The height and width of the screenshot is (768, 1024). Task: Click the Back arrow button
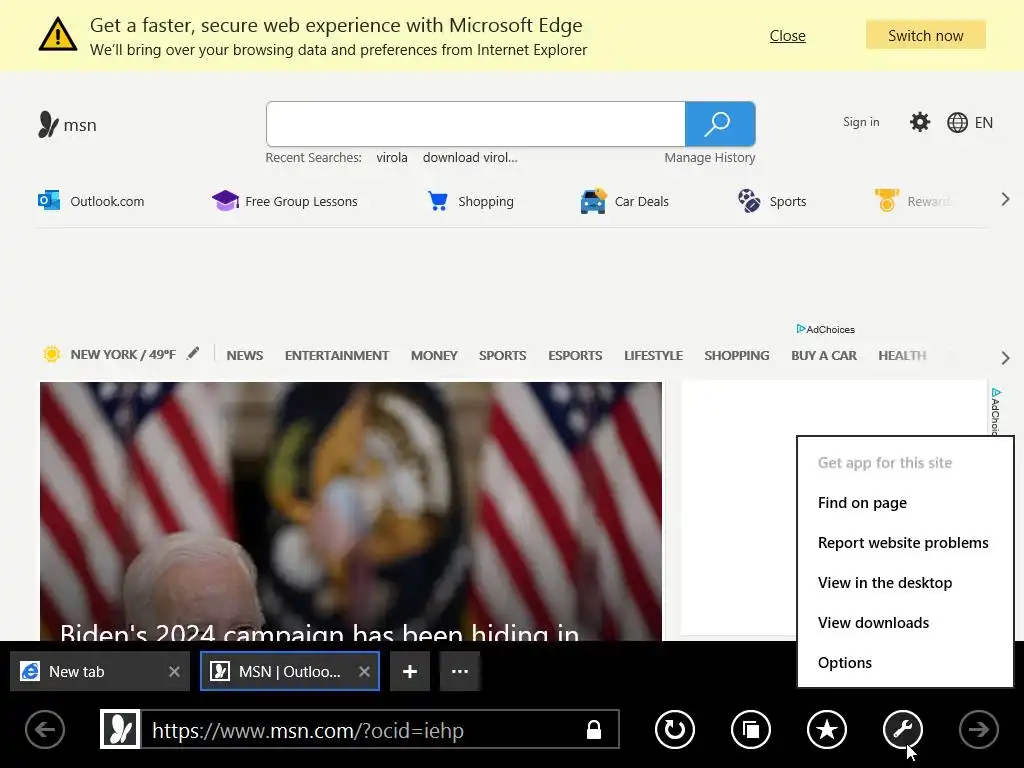pos(45,729)
